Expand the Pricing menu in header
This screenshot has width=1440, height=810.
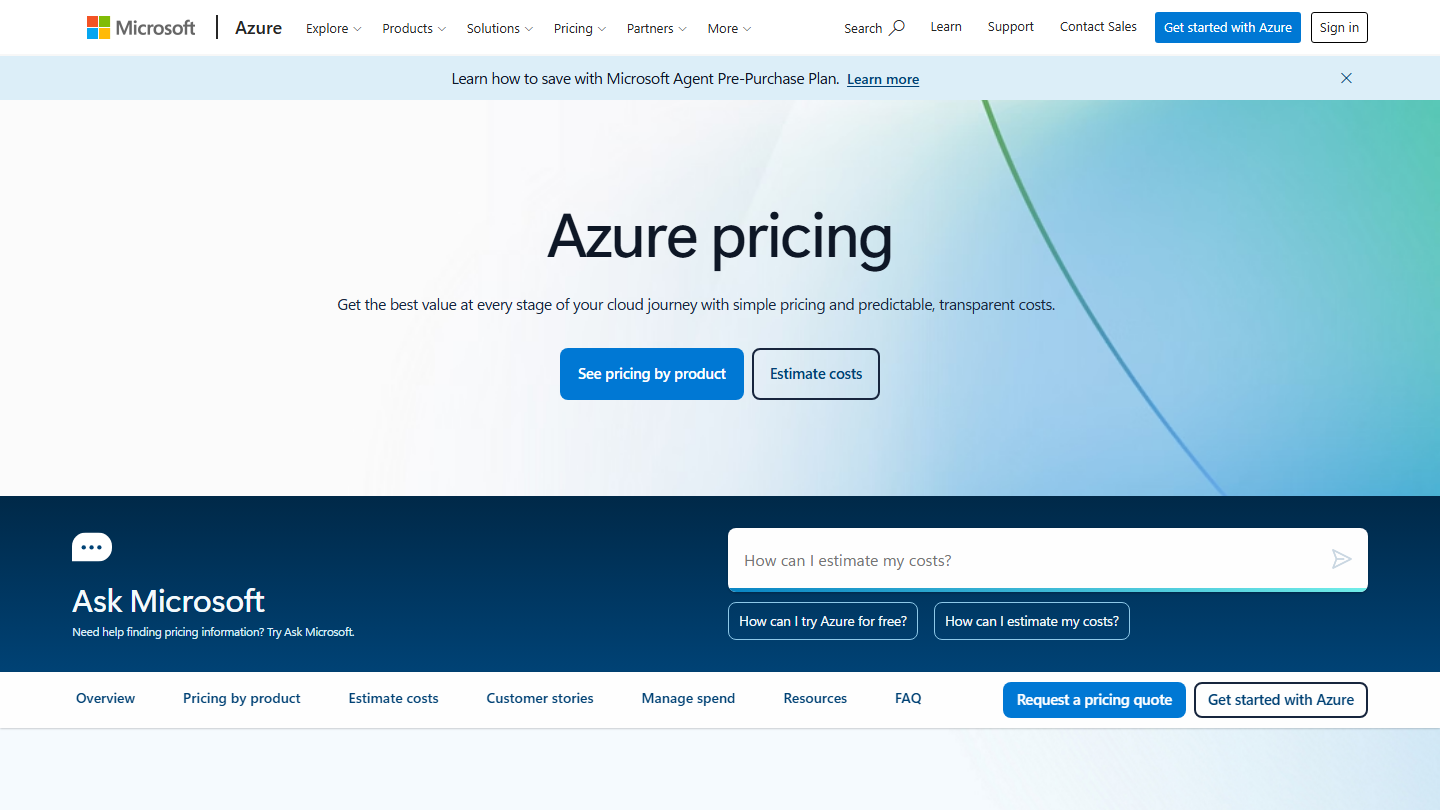(x=580, y=28)
